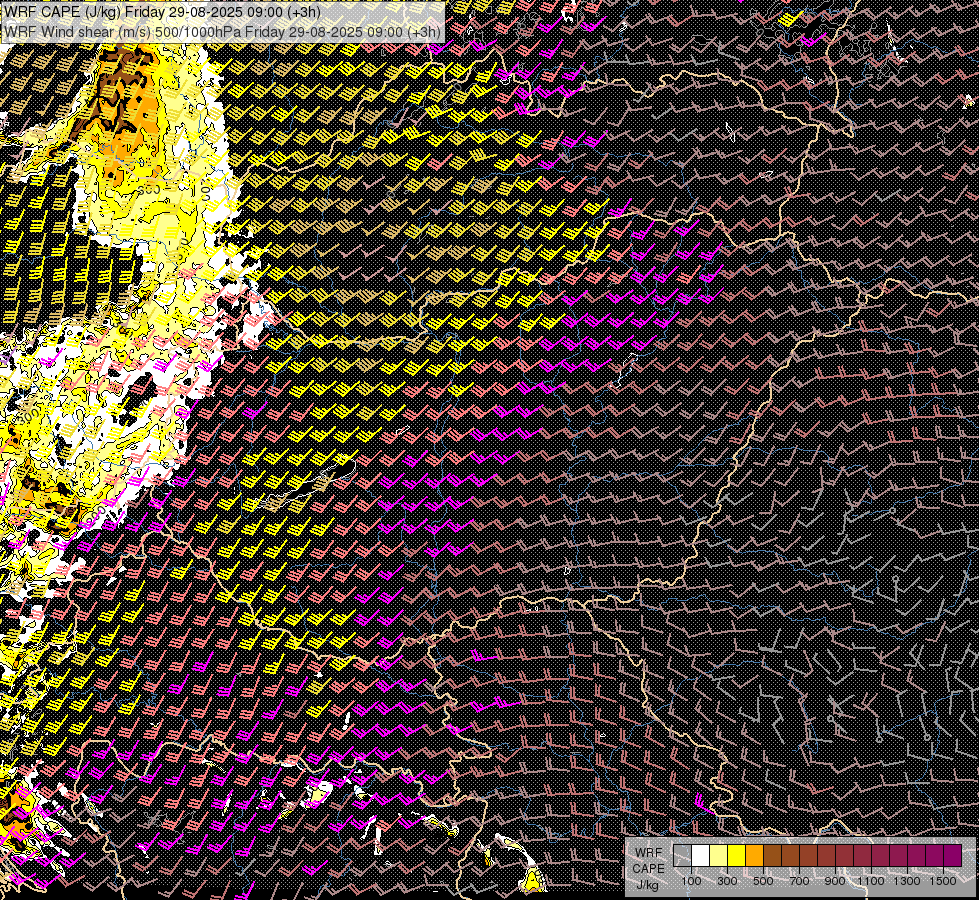
Task: Click the J/kg unit label in legend
Action: coord(648,885)
